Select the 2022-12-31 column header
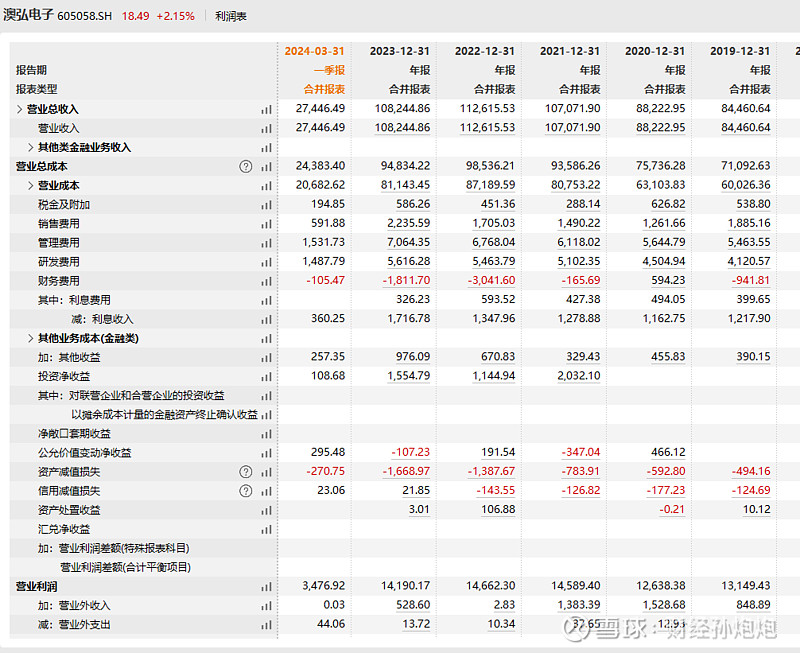Screen dimensions: 800x653 (x=485, y=51)
